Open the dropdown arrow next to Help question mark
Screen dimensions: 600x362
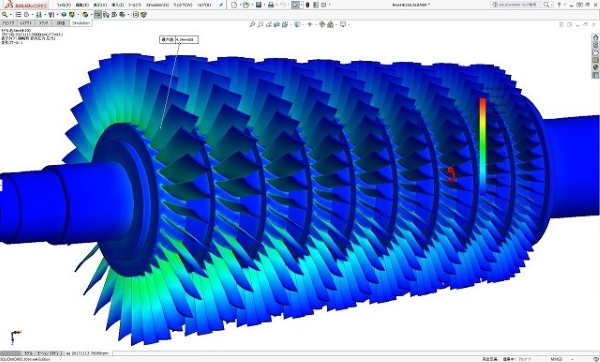564,5
